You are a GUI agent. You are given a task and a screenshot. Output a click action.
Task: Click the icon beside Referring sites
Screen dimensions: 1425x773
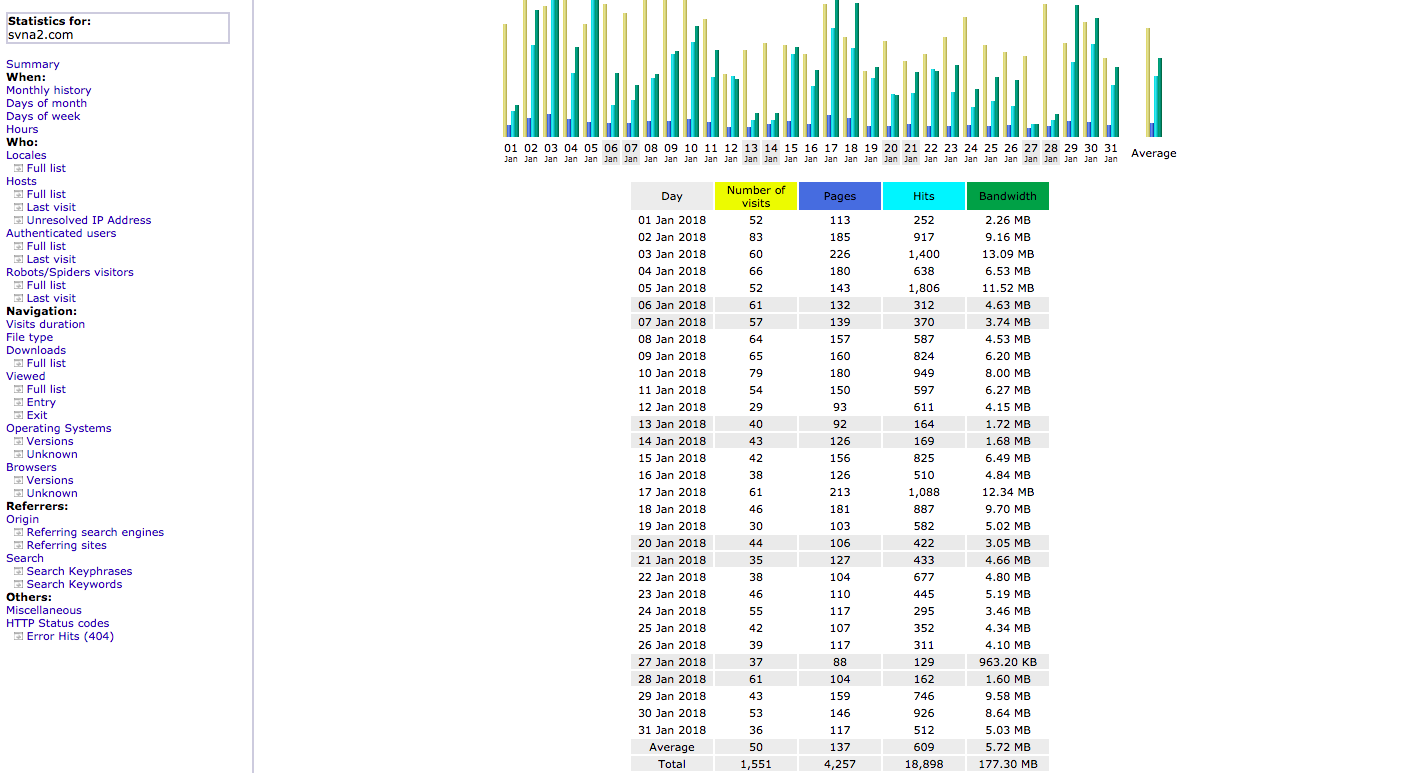coord(18,545)
